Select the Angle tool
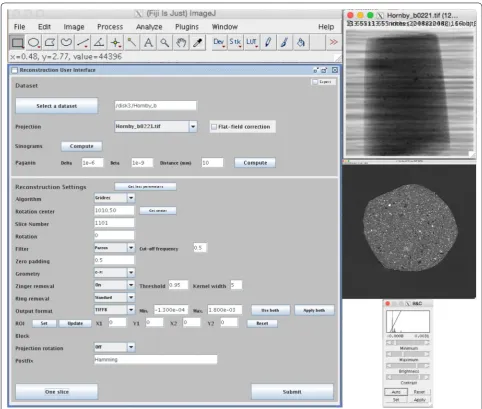Screen dimensions: 482x409 (99, 42)
